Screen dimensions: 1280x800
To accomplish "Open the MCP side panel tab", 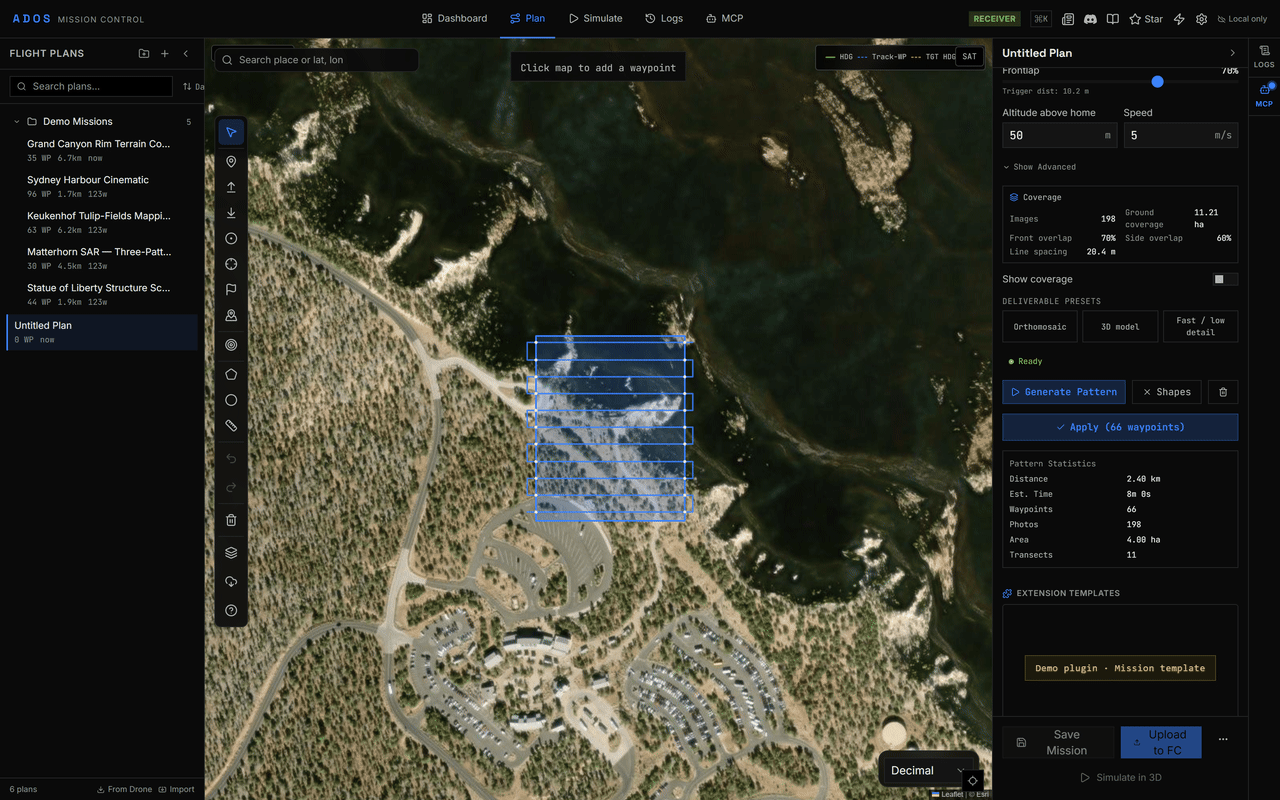I will pos(1264,94).
